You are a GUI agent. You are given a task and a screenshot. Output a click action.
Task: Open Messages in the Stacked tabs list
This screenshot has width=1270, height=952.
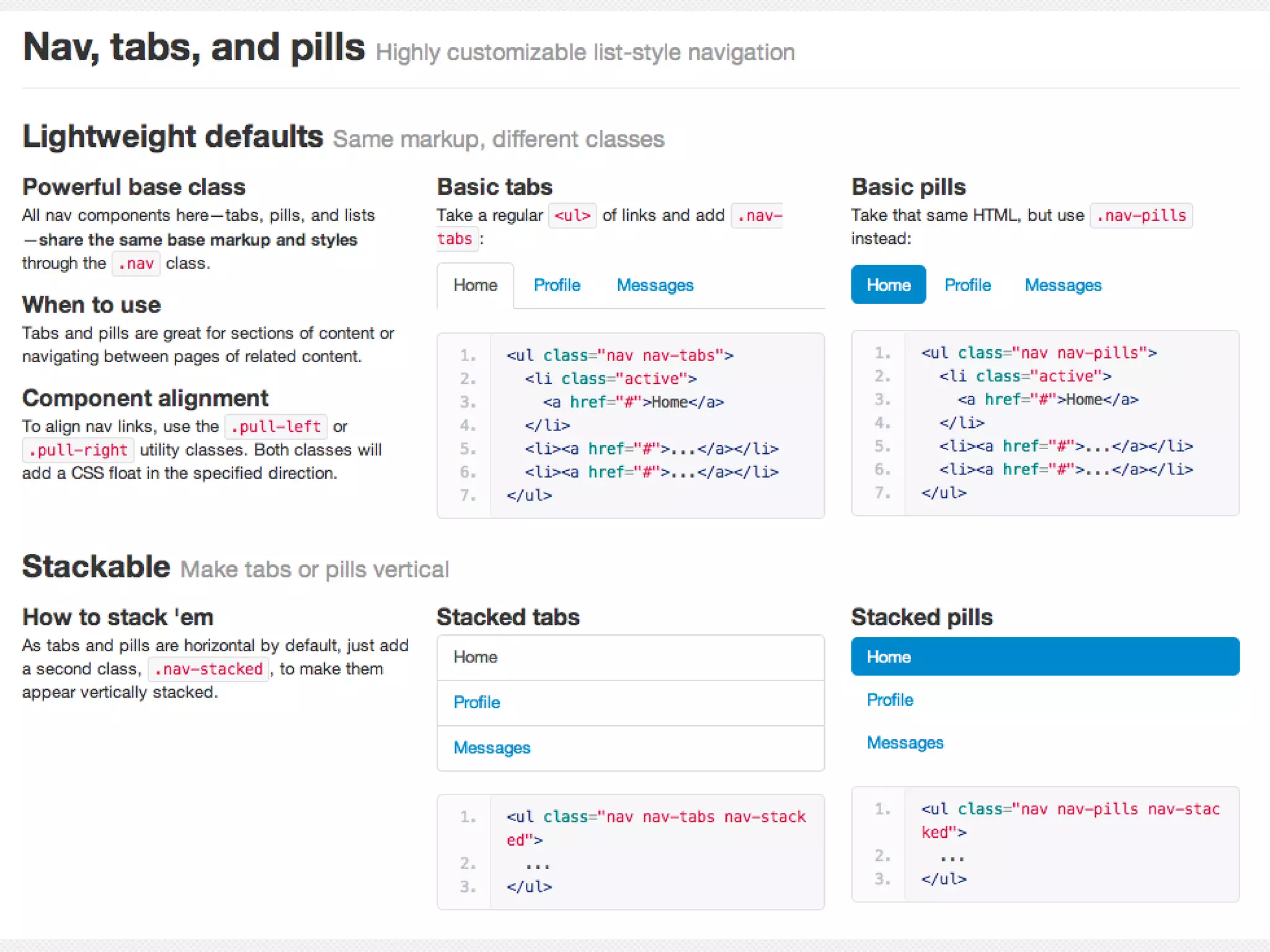pos(492,748)
